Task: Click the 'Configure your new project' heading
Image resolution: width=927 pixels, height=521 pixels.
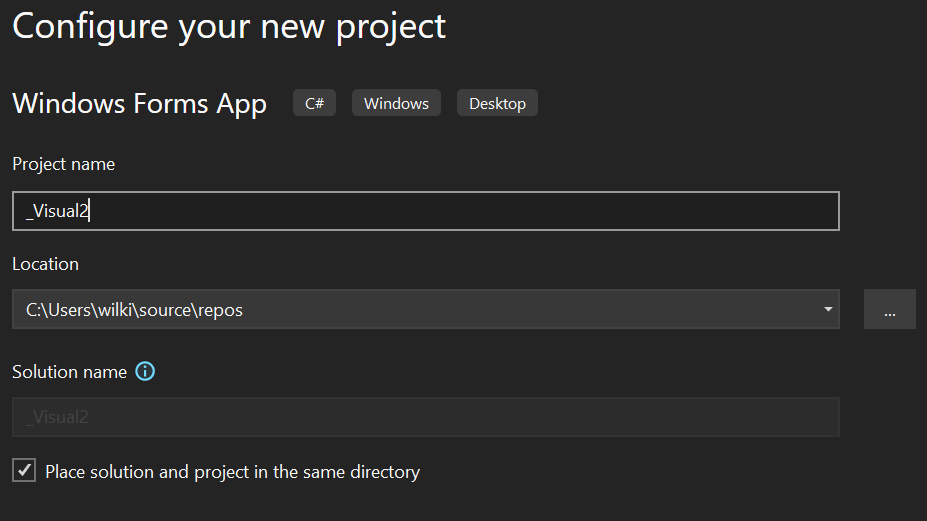Action: pos(229,27)
